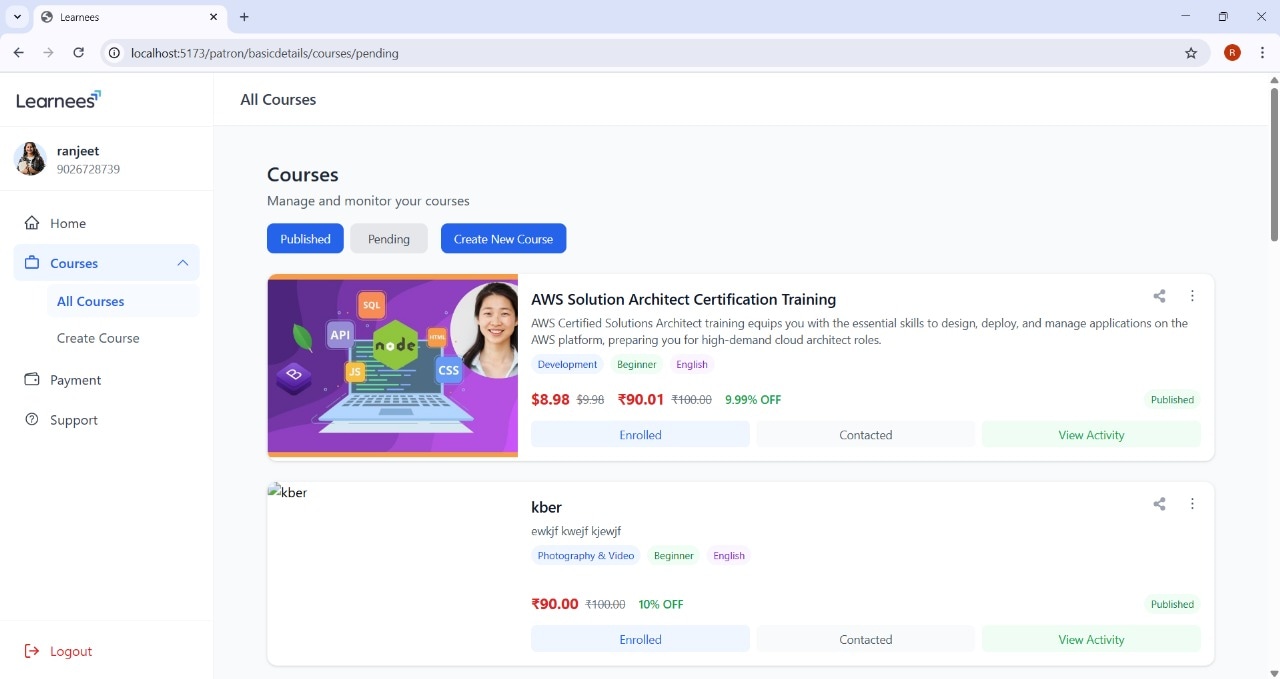Bookmark this page with star icon

tap(1191, 53)
